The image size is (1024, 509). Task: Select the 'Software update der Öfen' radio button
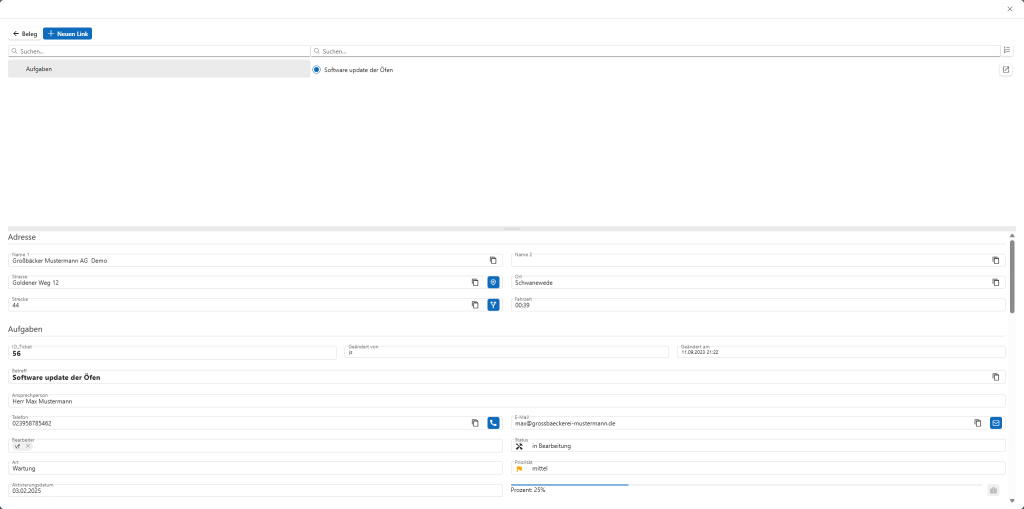pyautogui.click(x=317, y=70)
